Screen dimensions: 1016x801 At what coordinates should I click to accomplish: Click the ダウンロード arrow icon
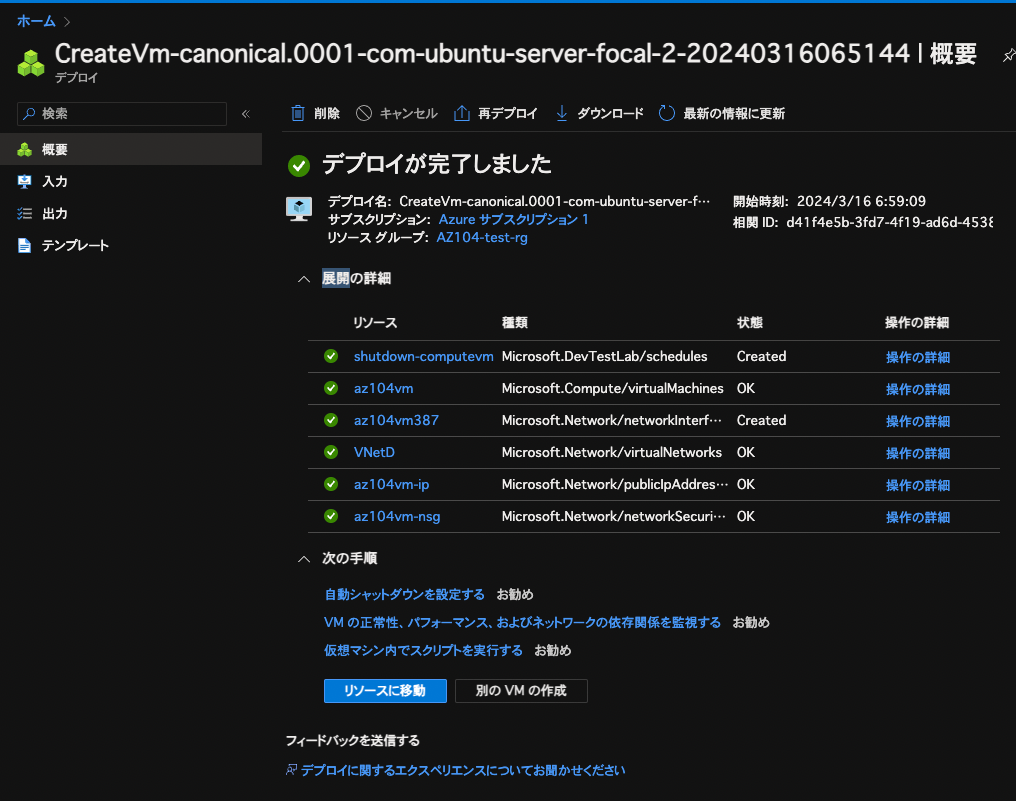click(562, 113)
